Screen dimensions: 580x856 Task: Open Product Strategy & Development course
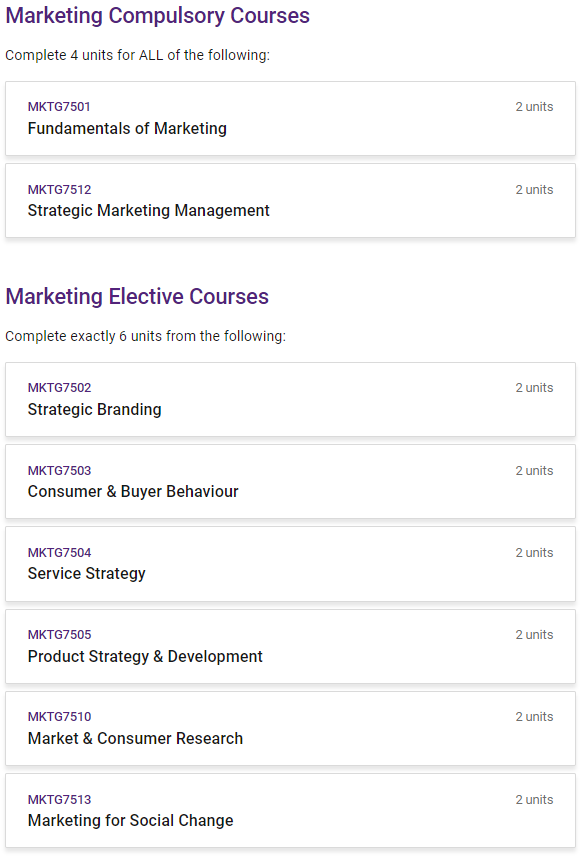145,656
